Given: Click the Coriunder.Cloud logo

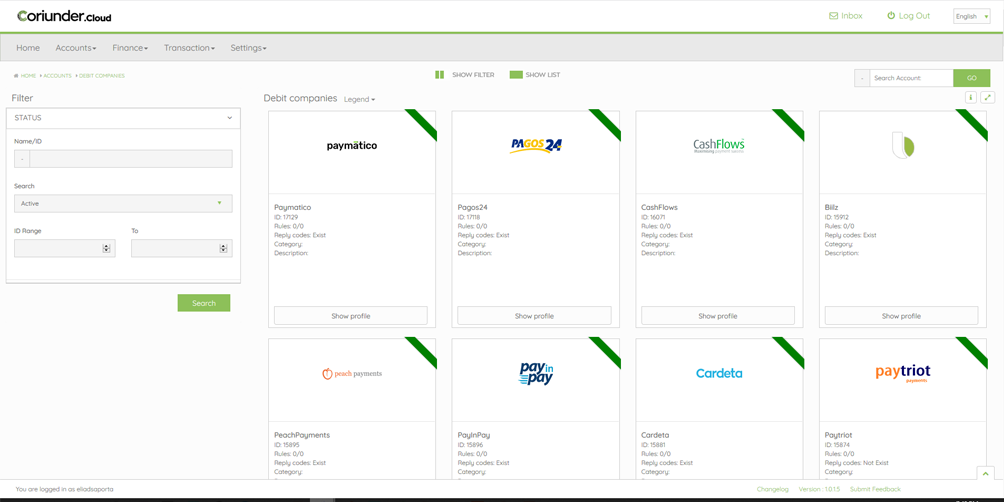Looking at the screenshot, I should click(64, 16).
